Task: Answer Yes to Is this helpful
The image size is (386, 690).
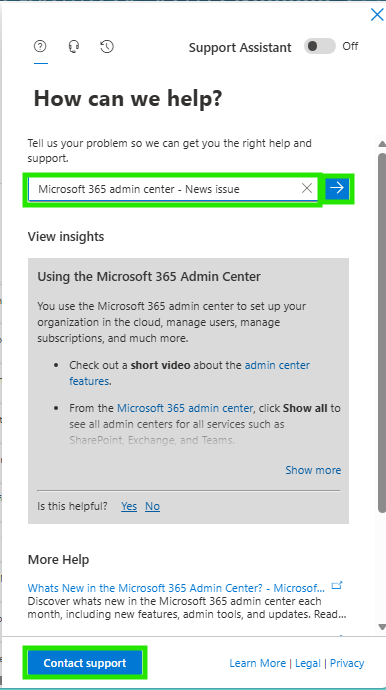Action: [x=129, y=506]
